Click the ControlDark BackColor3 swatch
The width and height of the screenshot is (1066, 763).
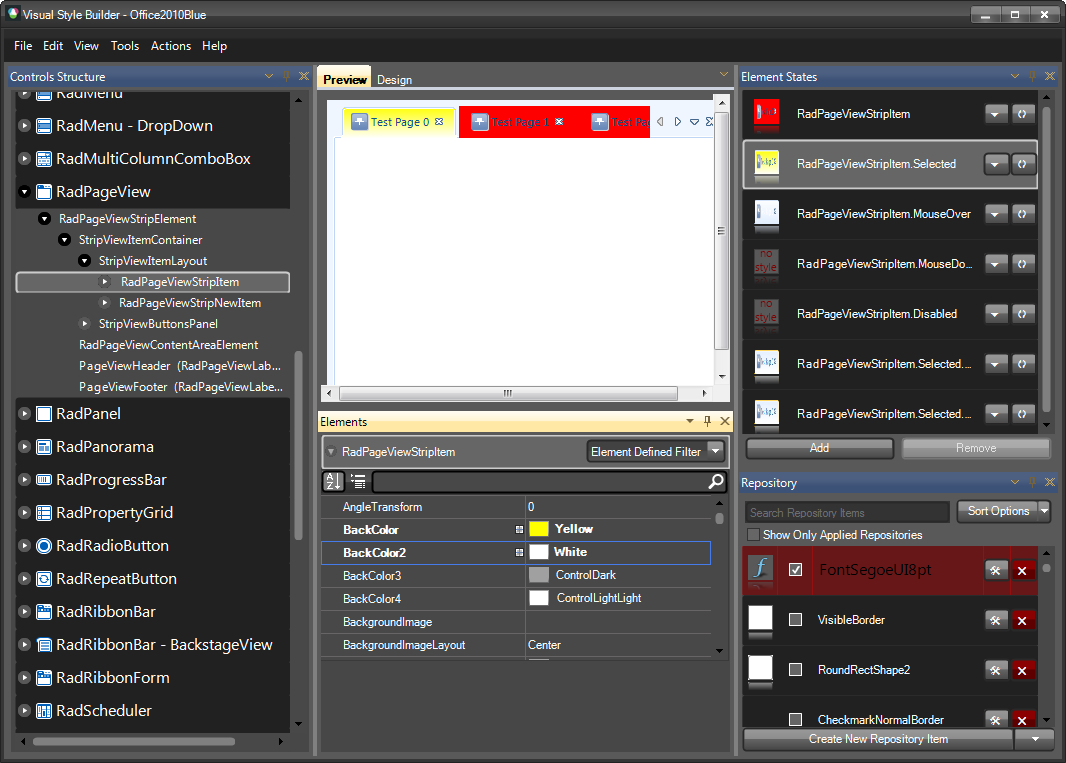538,575
